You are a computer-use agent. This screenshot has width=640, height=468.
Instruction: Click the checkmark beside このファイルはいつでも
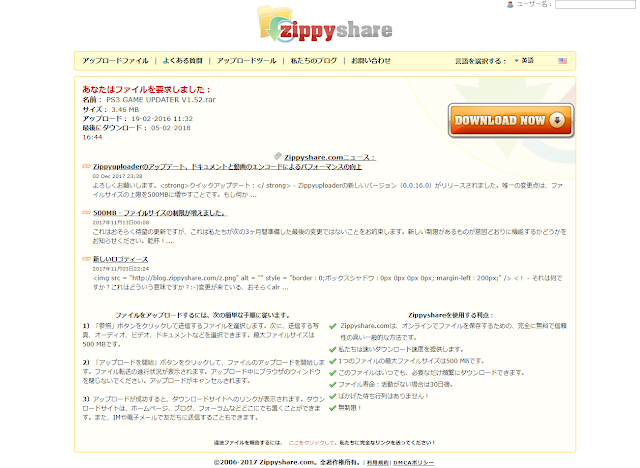pyautogui.click(x=333, y=373)
